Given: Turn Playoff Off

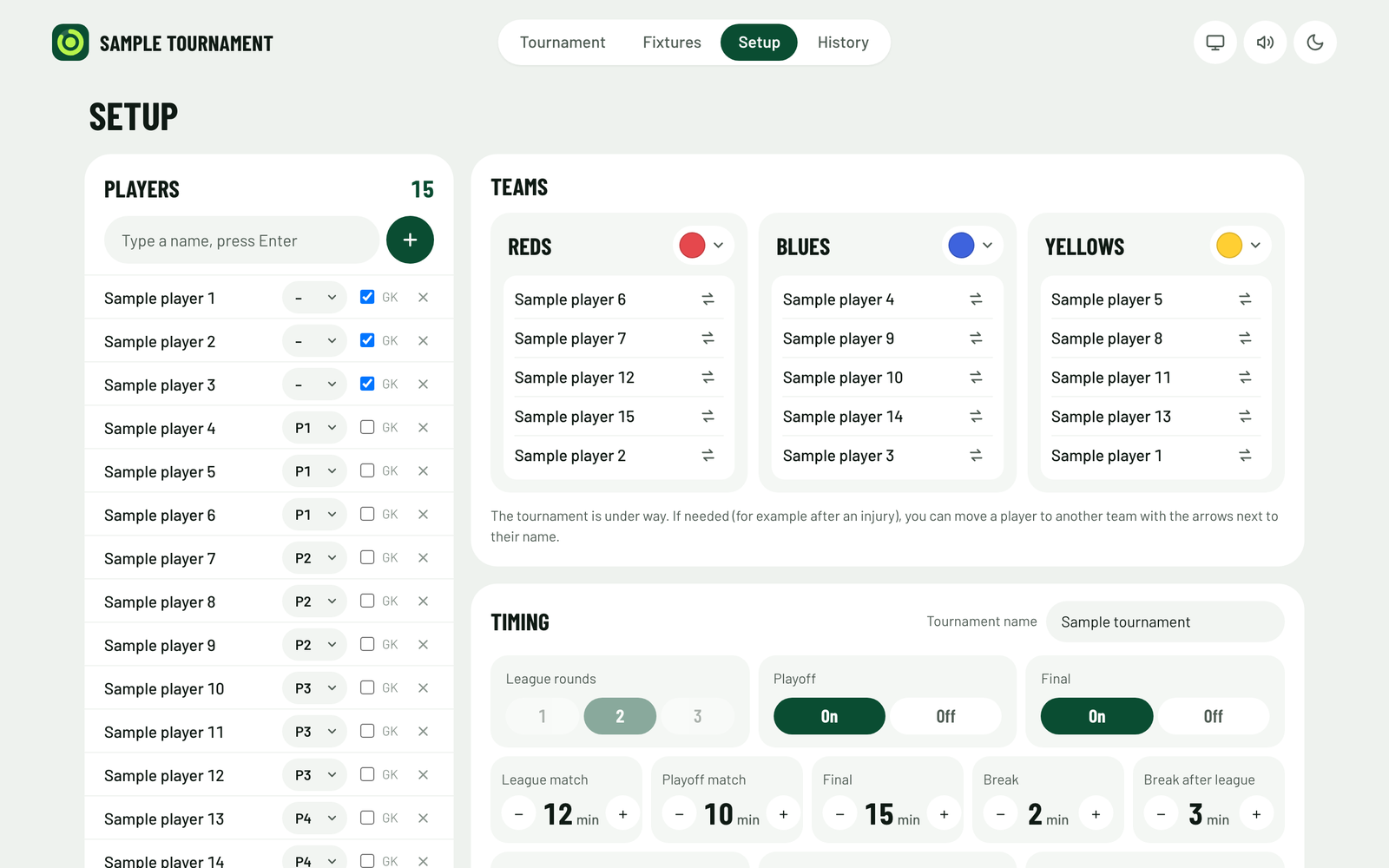Looking at the screenshot, I should pos(945,716).
